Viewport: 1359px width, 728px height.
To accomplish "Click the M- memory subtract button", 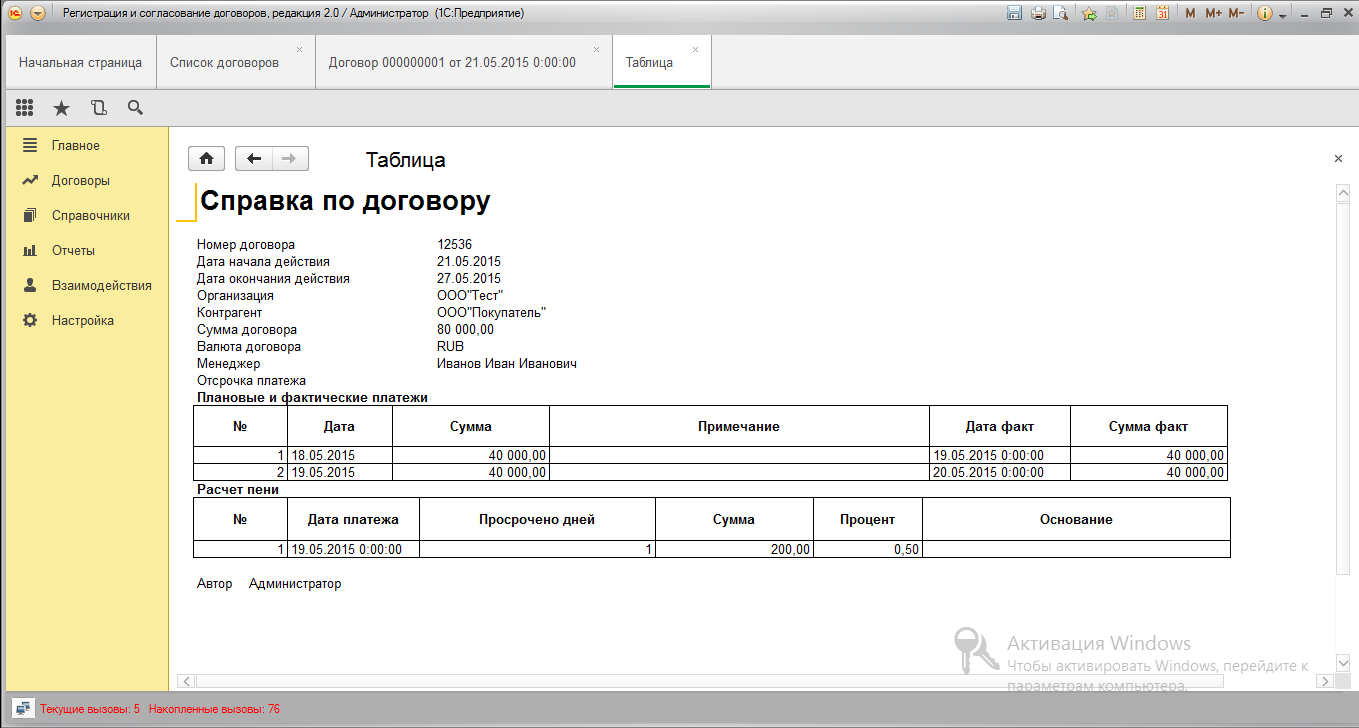I will (1236, 13).
